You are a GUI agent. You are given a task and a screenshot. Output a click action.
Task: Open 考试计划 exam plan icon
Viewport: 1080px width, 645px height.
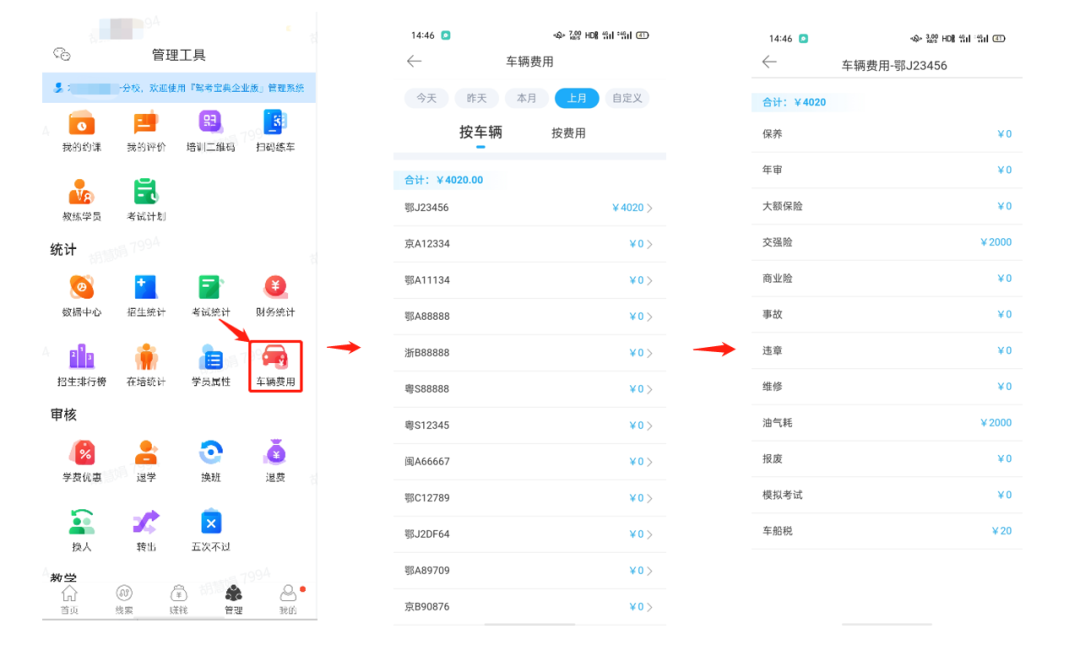[x=146, y=192]
